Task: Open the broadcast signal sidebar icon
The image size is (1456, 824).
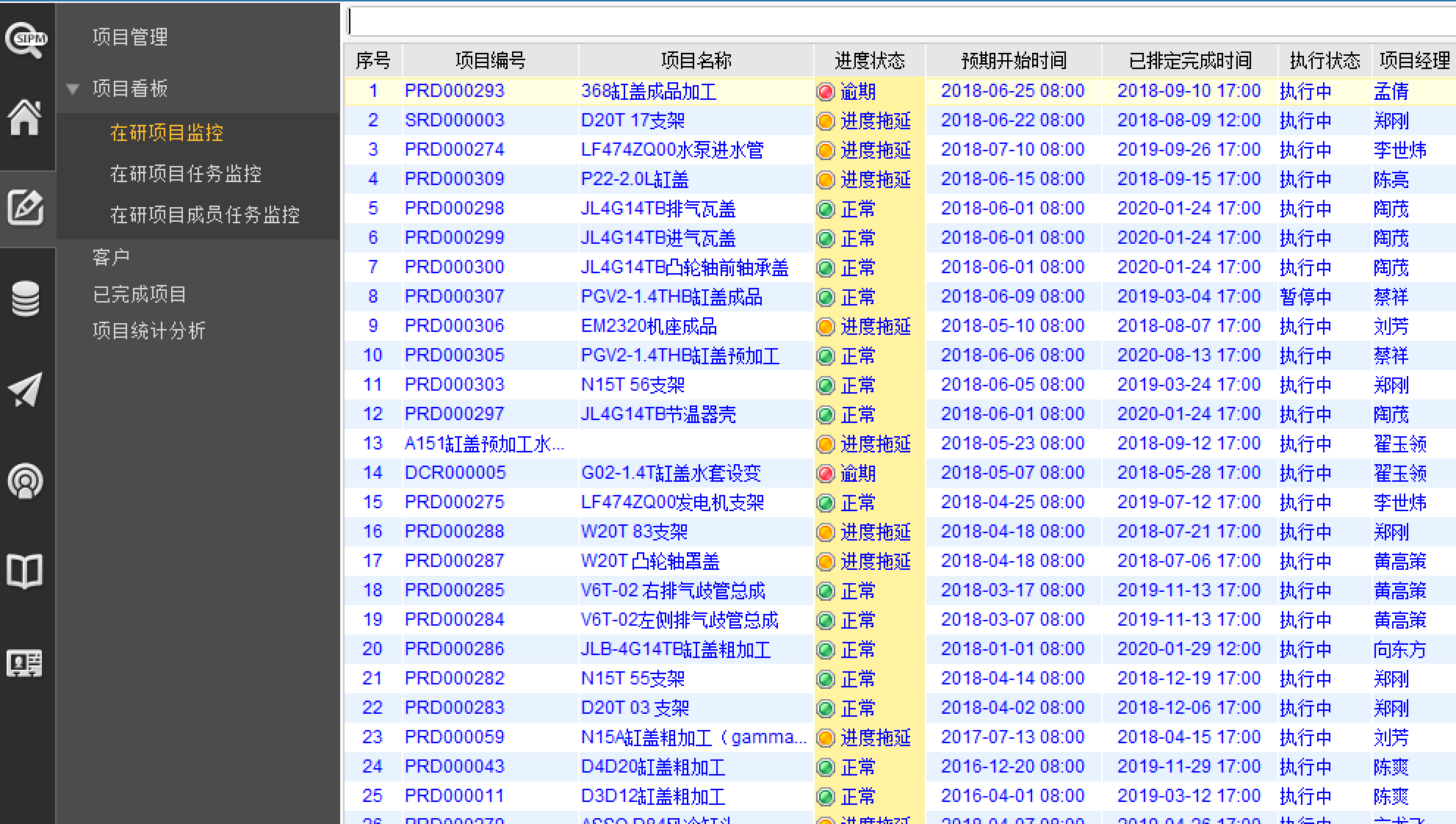Action: click(x=26, y=481)
